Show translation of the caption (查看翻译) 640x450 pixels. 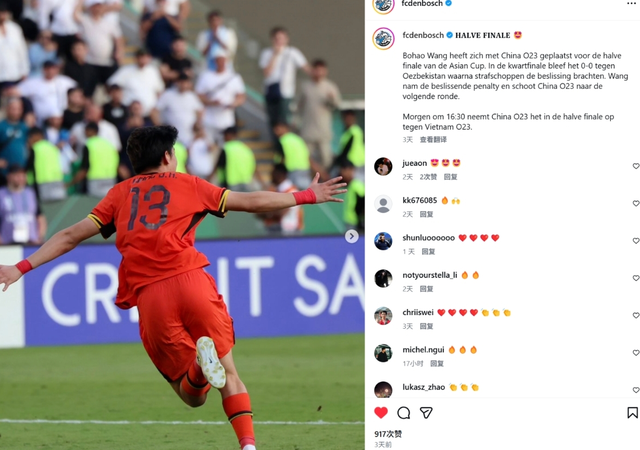433,140
